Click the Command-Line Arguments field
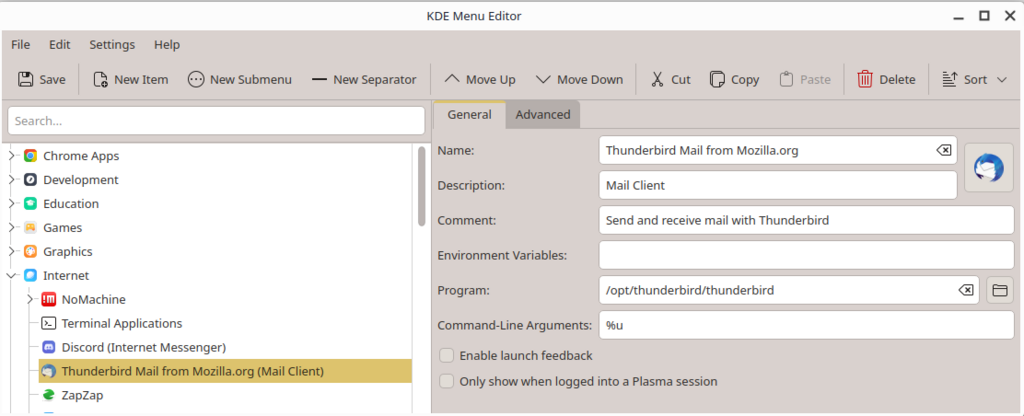The image size is (1024, 416). click(x=807, y=325)
